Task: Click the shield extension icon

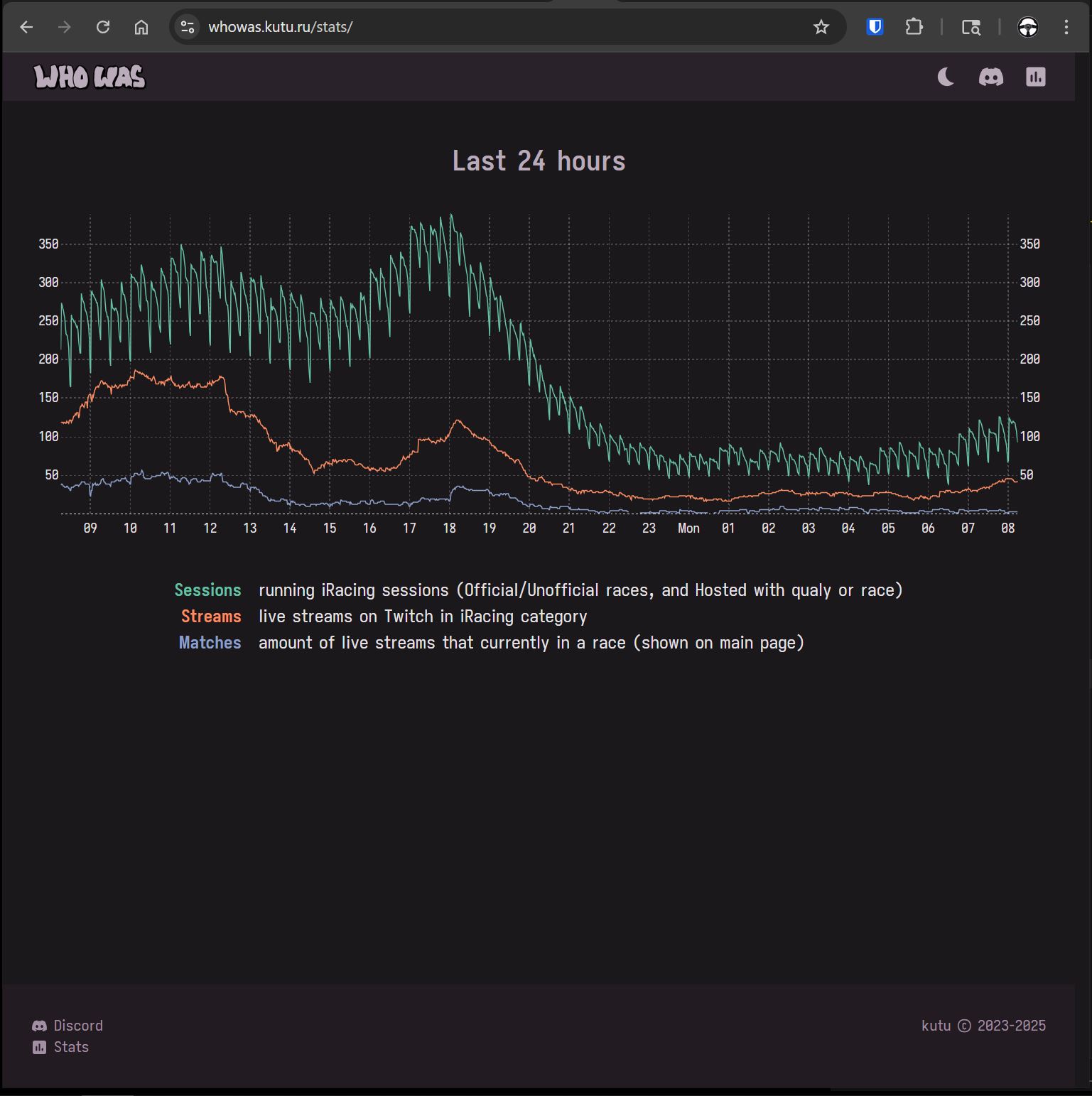Action: pyautogui.click(x=875, y=27)
